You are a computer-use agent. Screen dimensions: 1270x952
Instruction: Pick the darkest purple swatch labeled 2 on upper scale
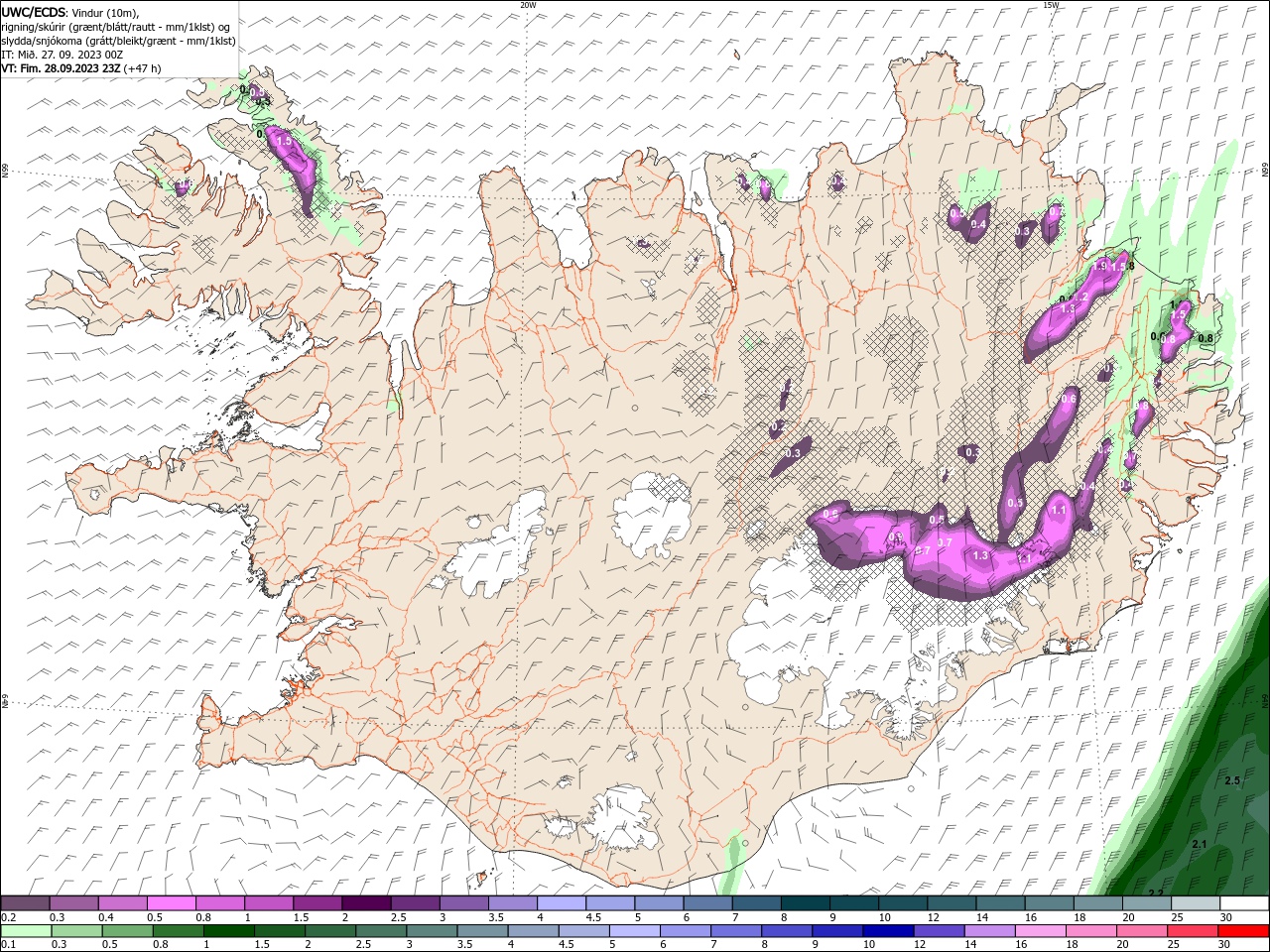click(x=366, y=903)
